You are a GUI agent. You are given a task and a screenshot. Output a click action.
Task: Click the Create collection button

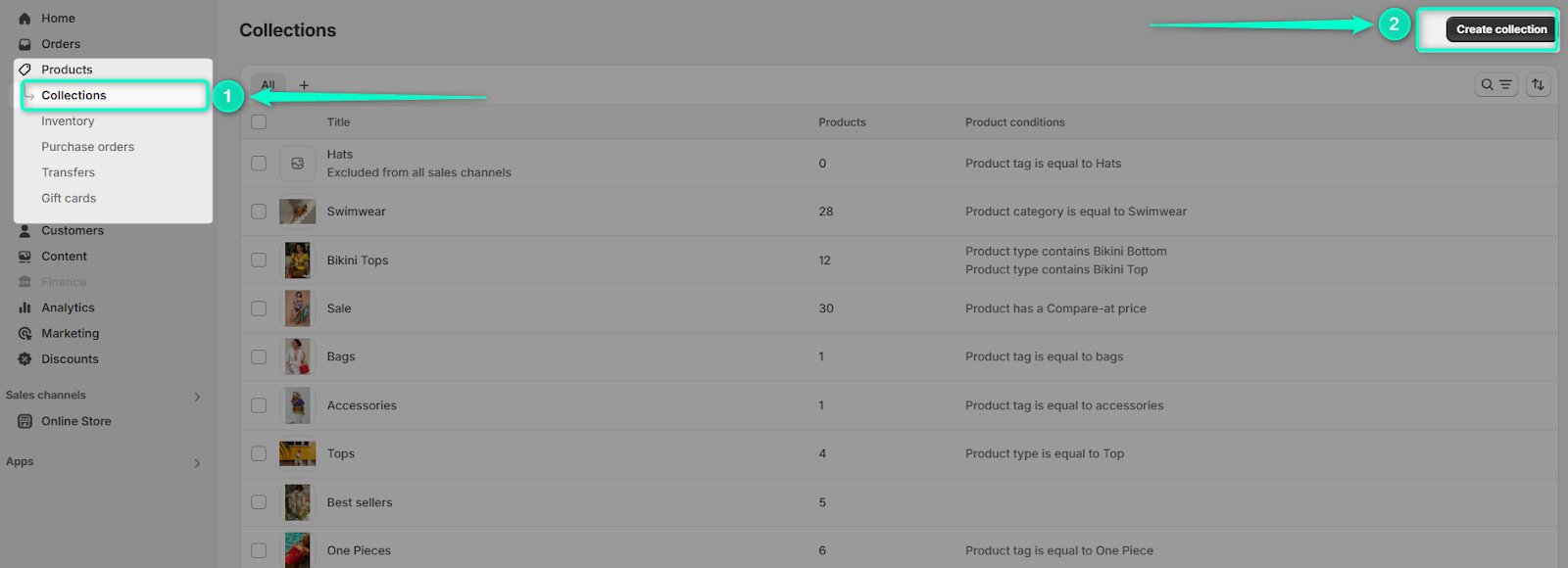pos(1501,29)
